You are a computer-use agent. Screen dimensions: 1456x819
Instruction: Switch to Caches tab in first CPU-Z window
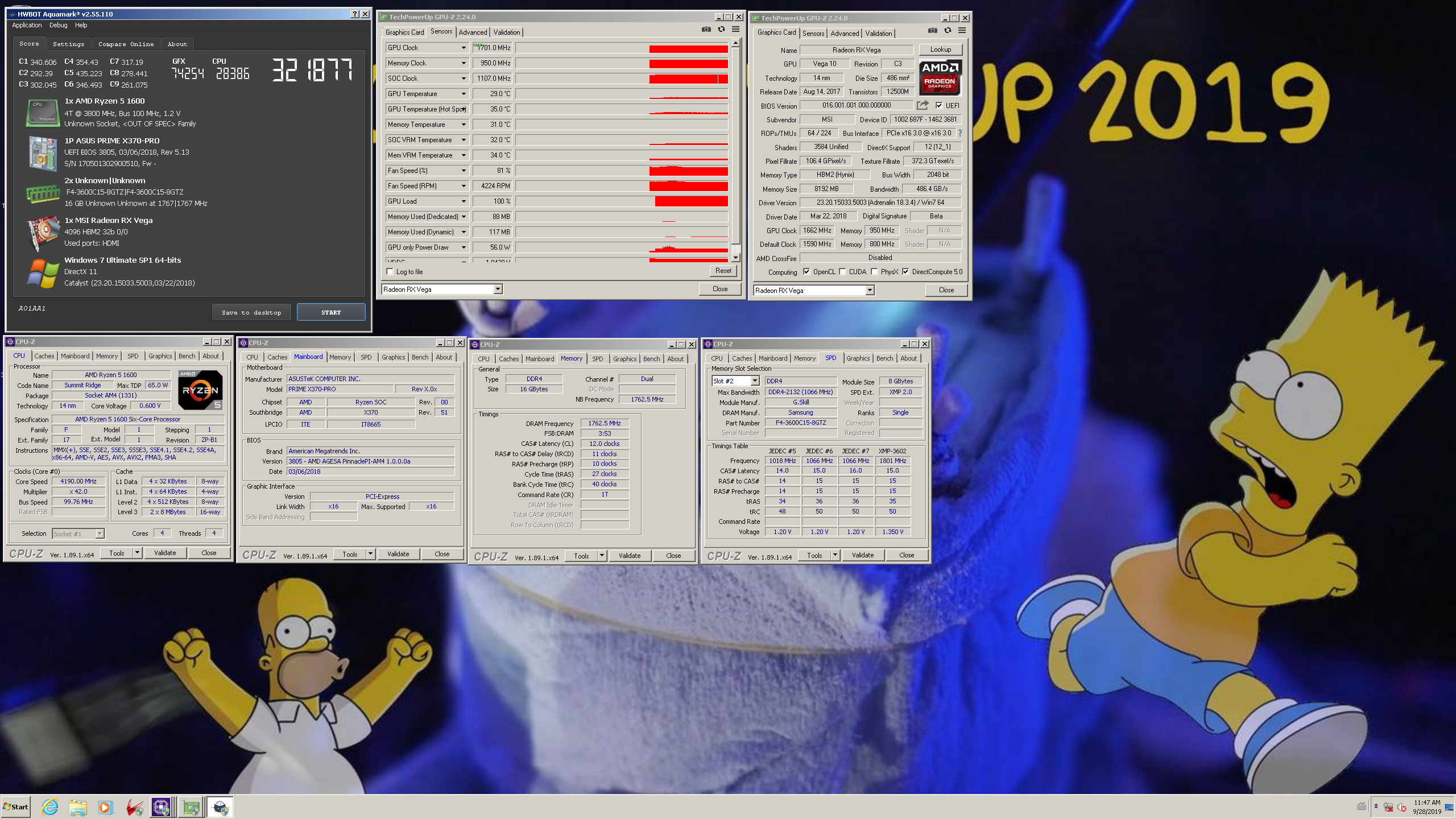44,356
